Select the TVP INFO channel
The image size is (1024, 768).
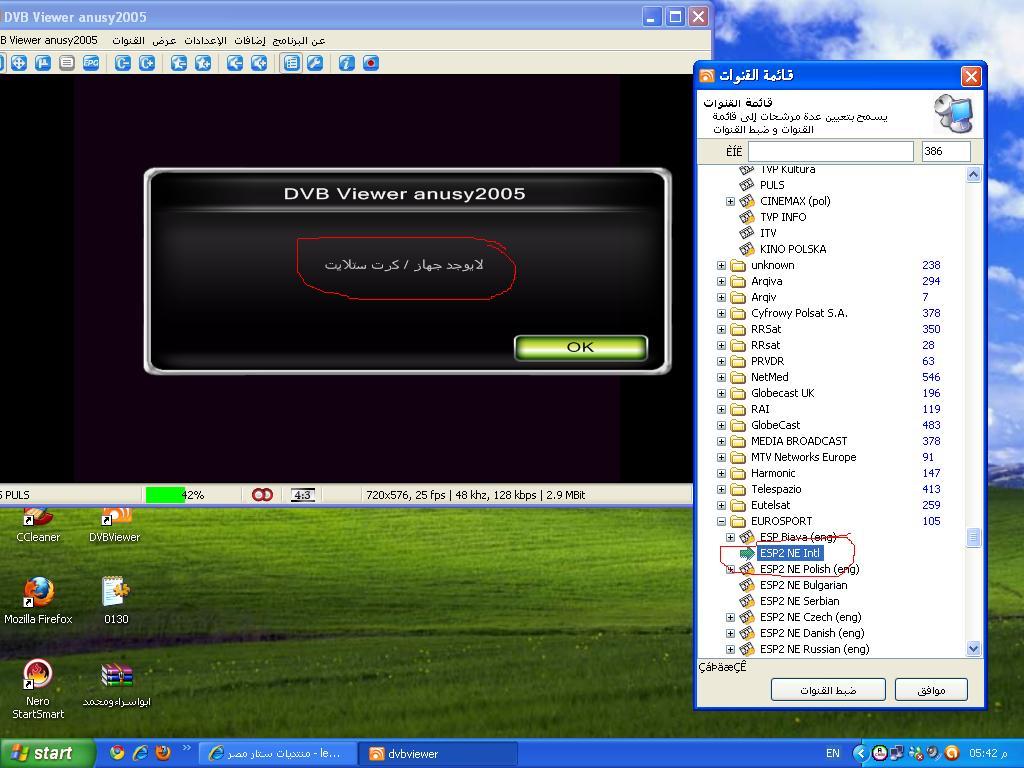(783, 217)
